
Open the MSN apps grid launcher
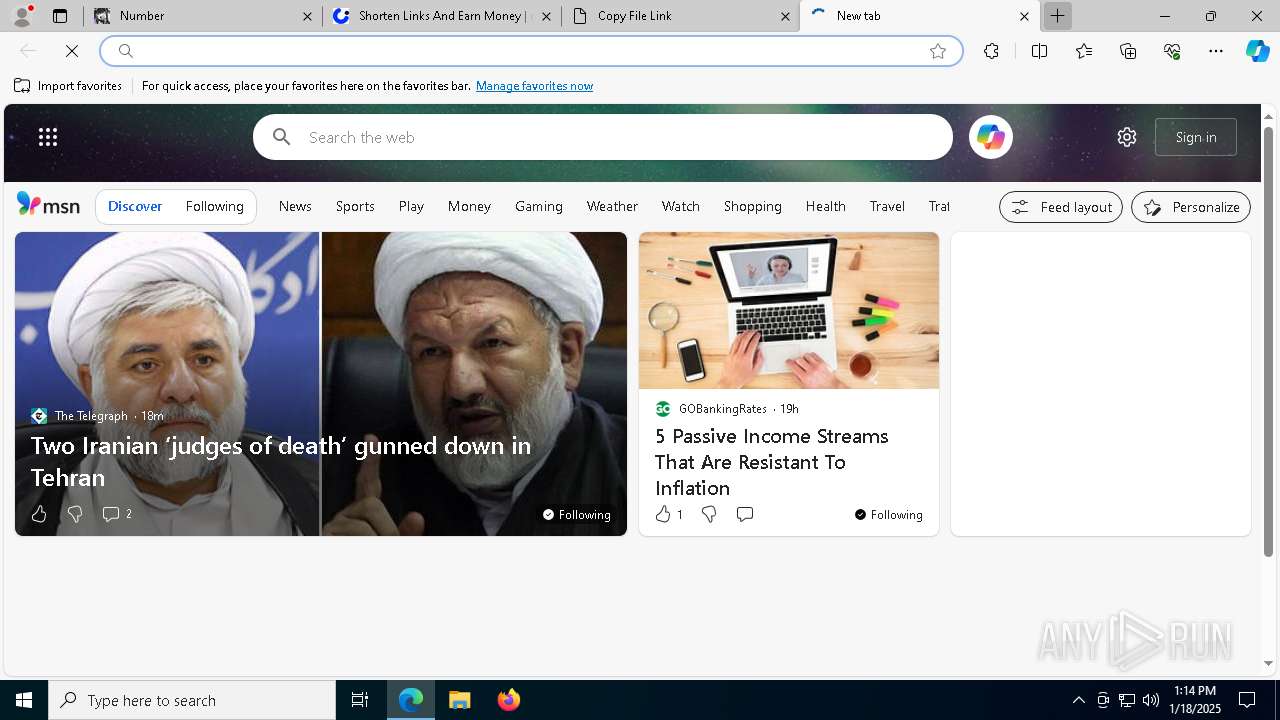pyautogui.click(x=48, y=137)
